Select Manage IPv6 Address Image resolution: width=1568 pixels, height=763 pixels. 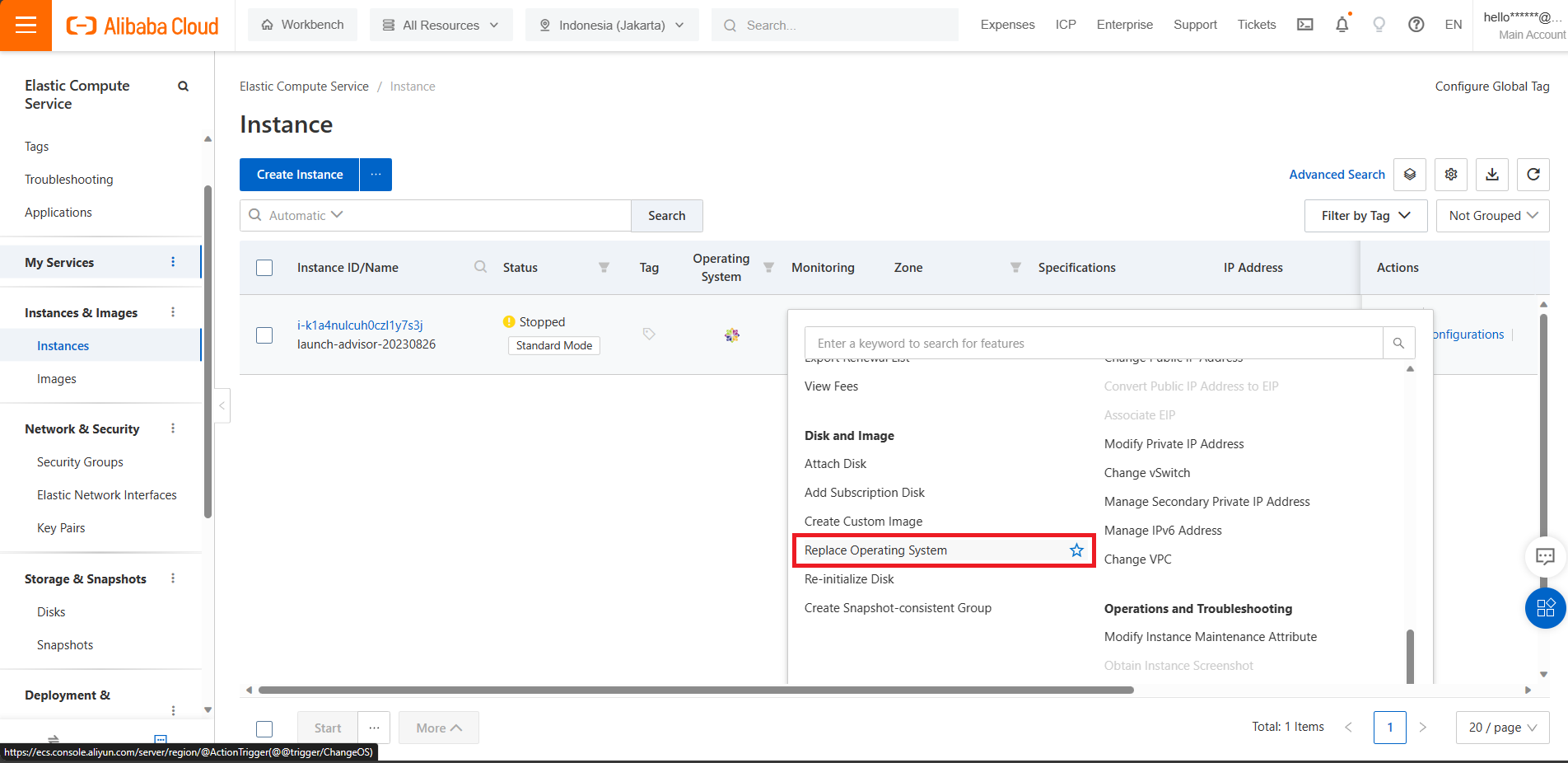click(1163, 531)
